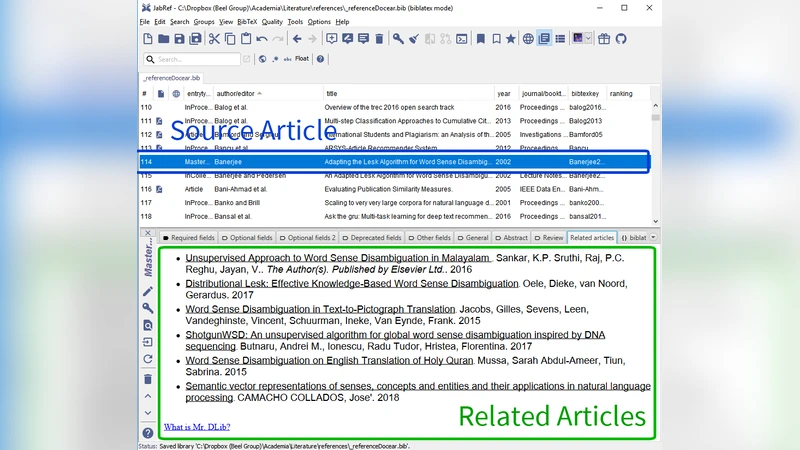Go to next entry with down chevron
The height and width of the screenshot is (450, 800).
pos(148,412)
